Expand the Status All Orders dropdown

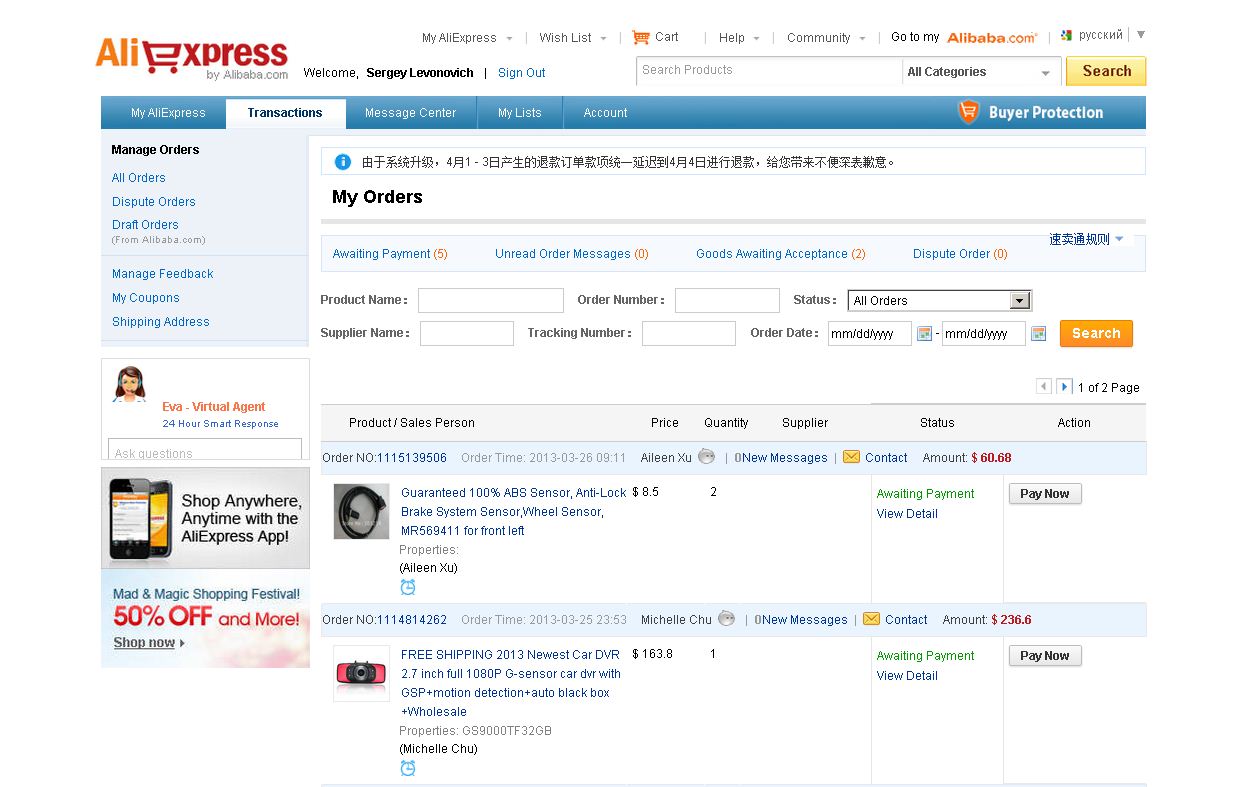pyautogui.click(x=1019, y=300)
